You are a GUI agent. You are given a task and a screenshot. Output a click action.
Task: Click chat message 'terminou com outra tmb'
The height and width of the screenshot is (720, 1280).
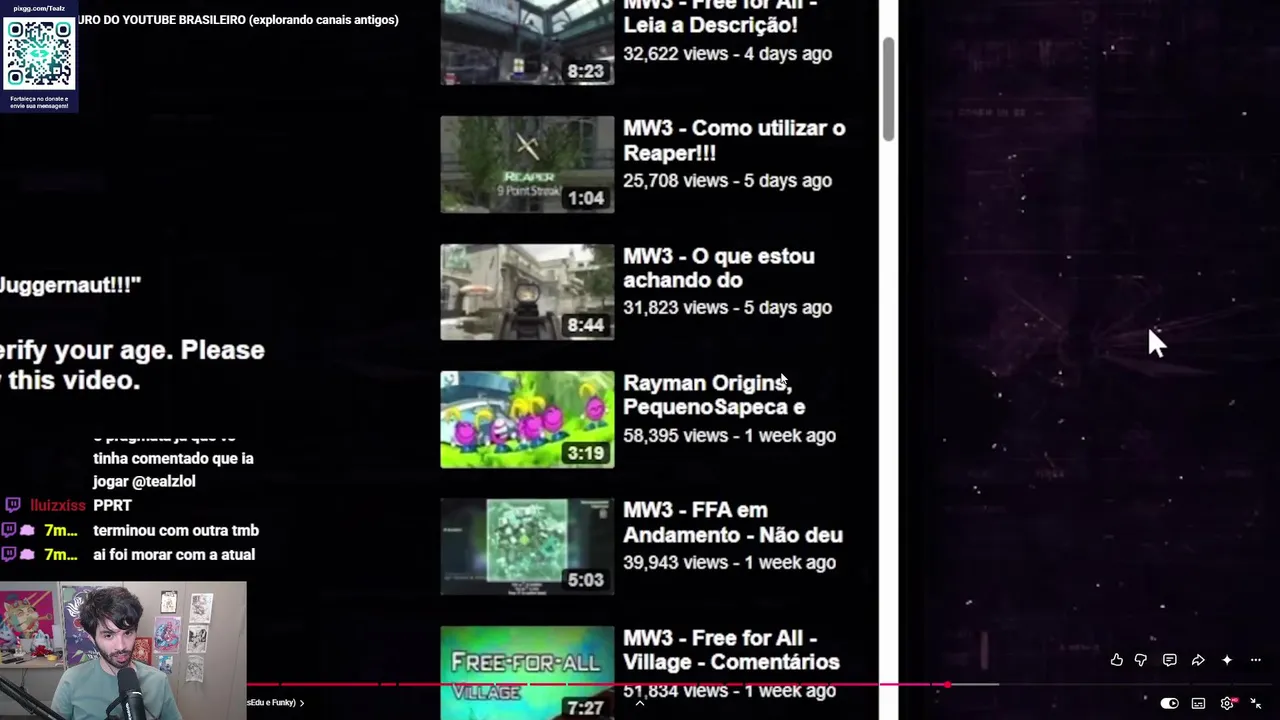click(x=176, y=531)
